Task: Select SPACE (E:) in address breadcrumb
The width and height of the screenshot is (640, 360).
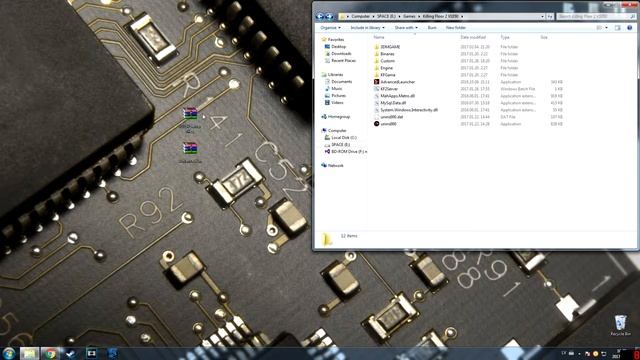Action: pyautogui.click(x=386, y=16)
